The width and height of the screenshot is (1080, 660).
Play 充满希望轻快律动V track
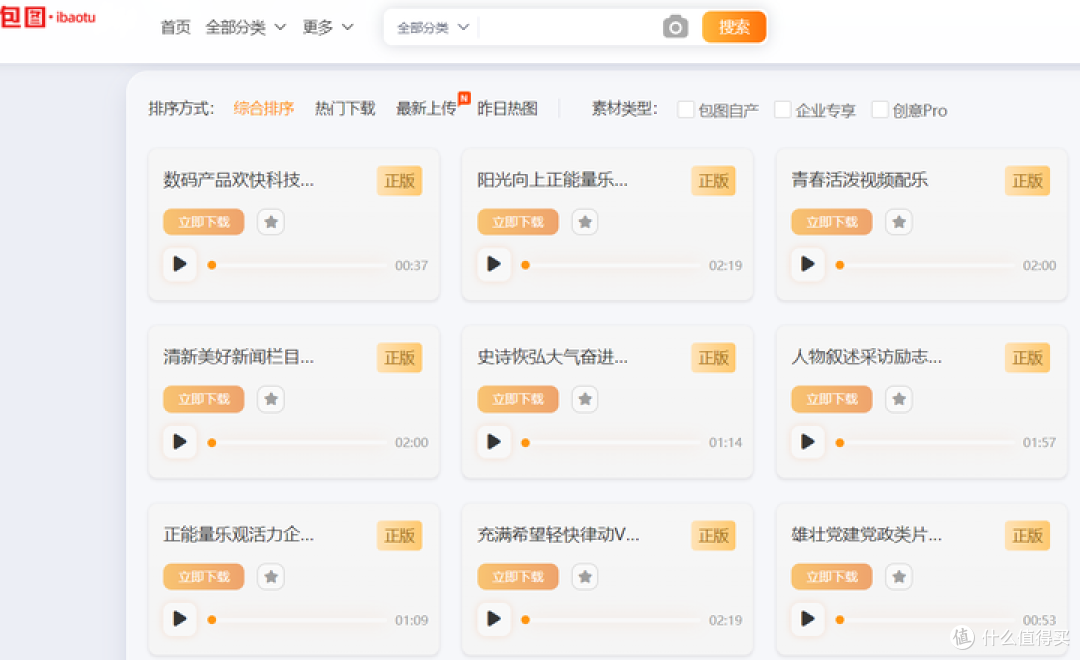click(x=494, y=619)
